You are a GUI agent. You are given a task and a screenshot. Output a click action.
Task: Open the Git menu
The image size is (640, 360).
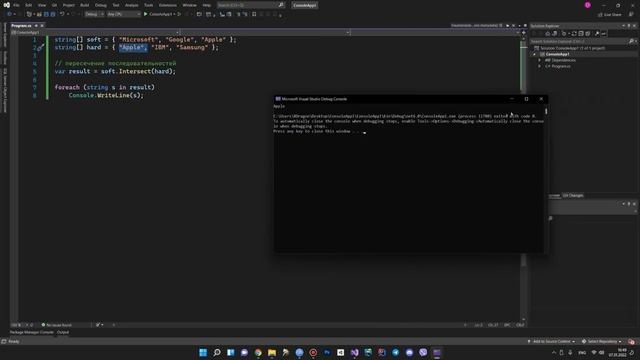click(54, 5)
